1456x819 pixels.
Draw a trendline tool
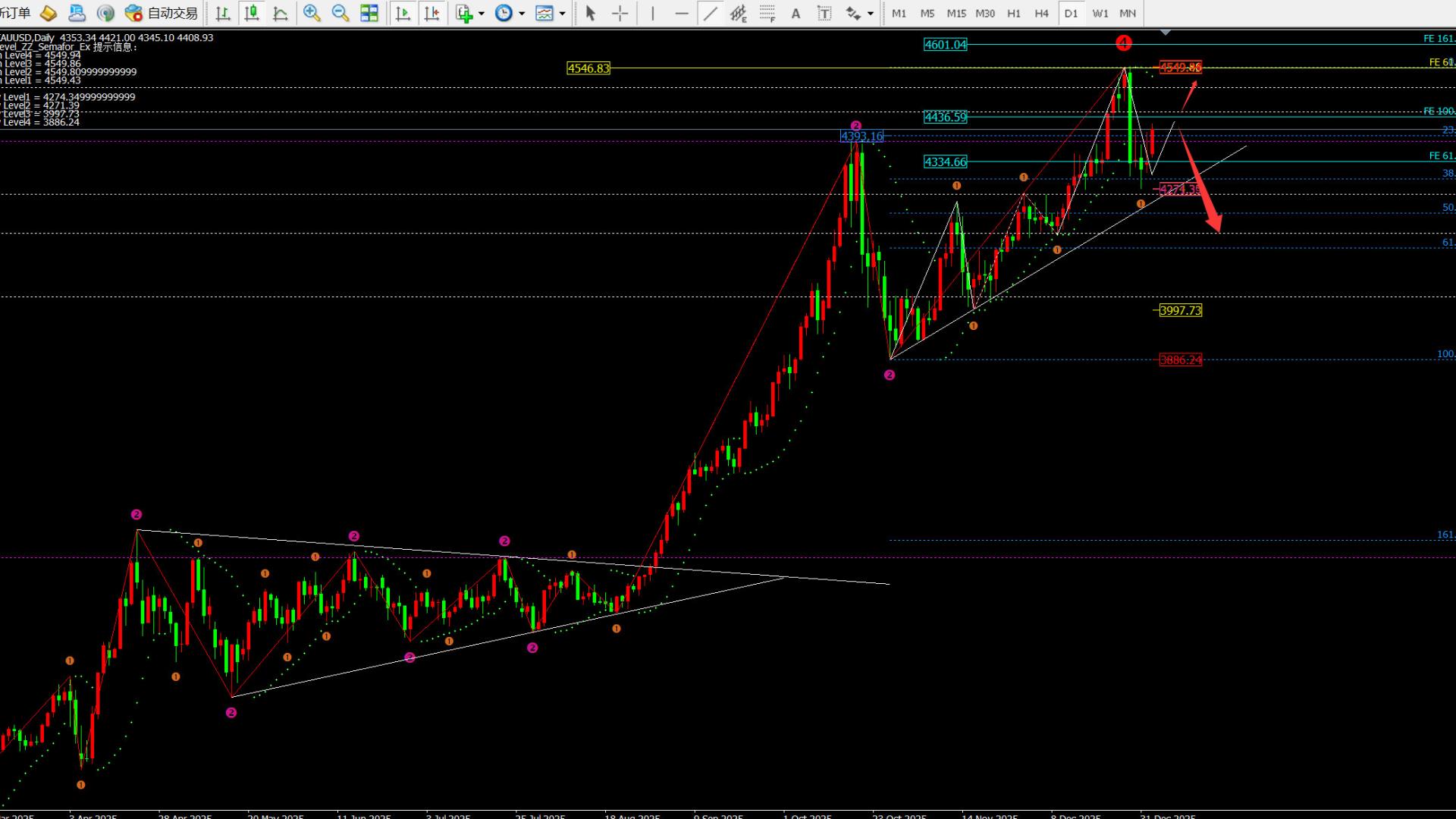tap(710, 13)
